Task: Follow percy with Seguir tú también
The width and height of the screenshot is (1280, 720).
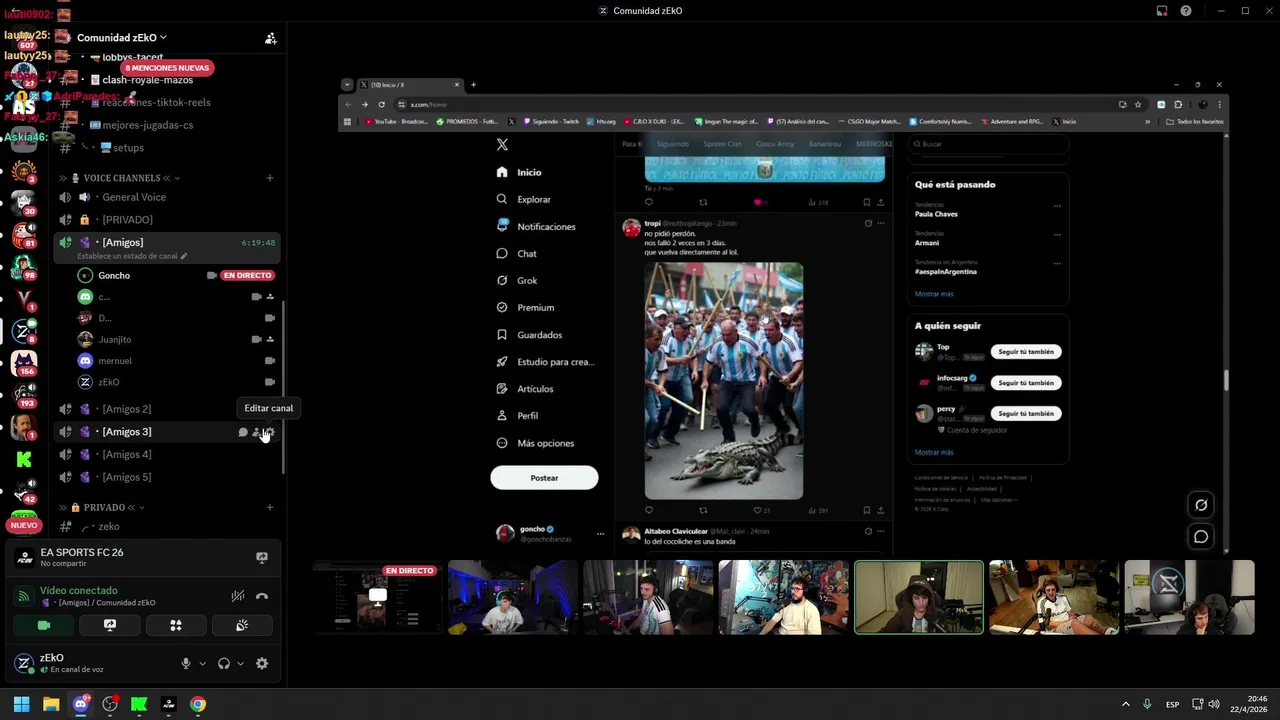Action: [1026, 413]
